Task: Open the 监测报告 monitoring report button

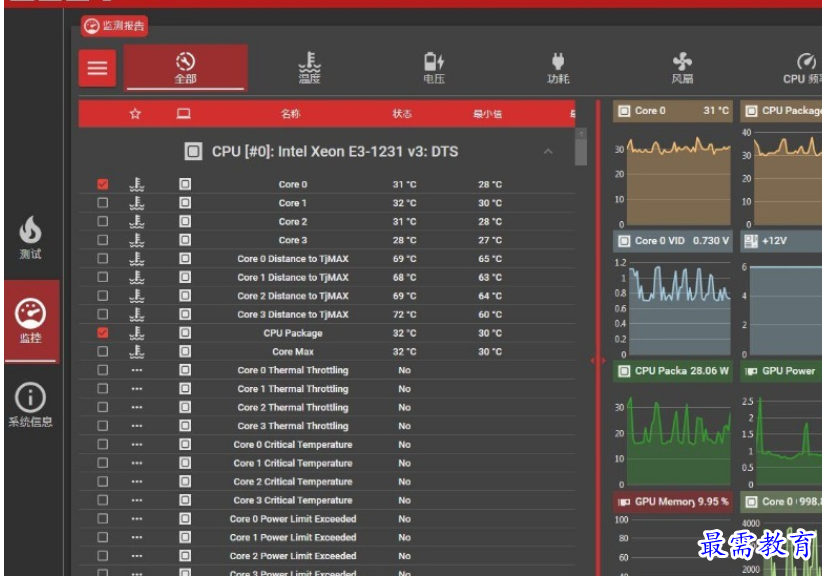Action: click(114, 26)
